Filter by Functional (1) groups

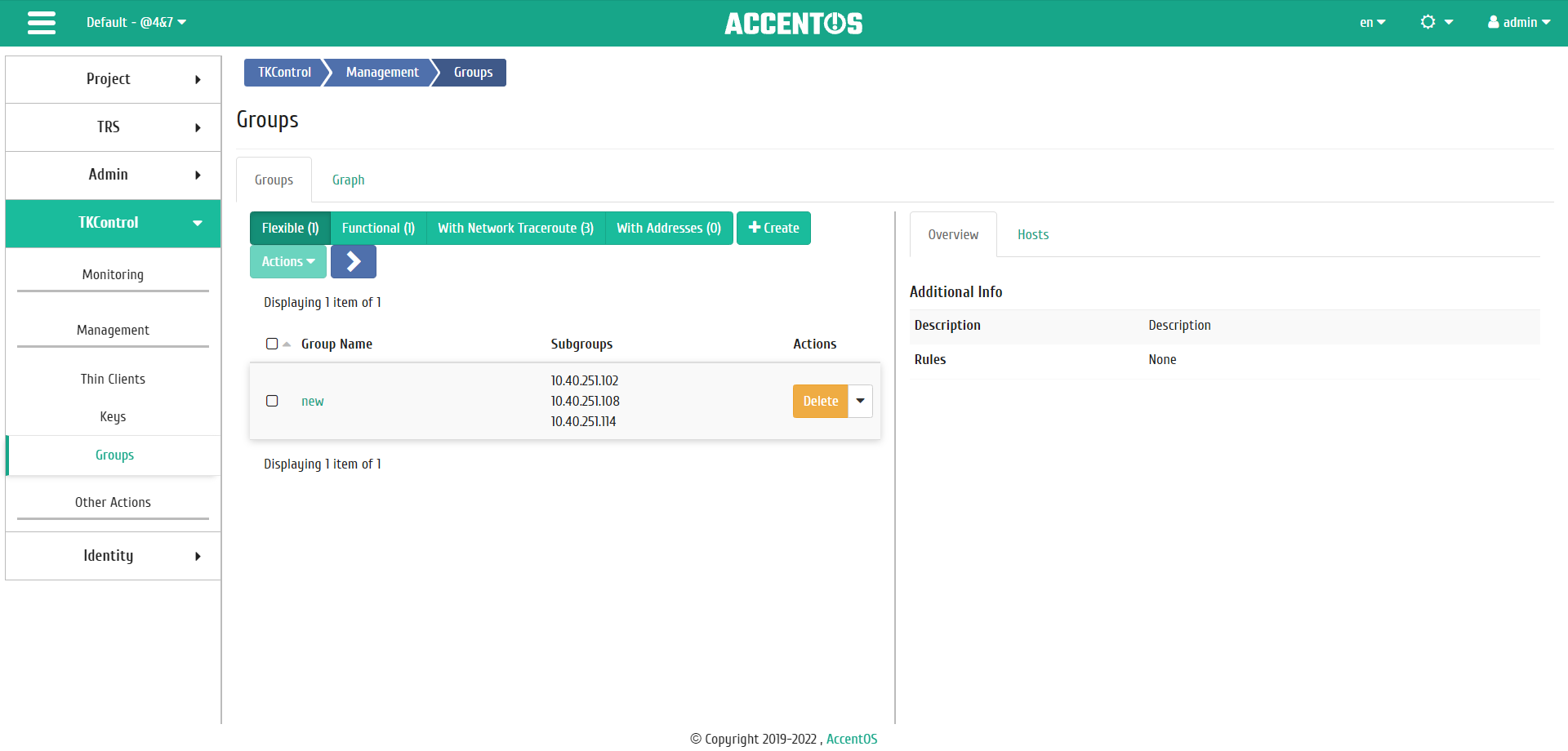click(378, 229)
